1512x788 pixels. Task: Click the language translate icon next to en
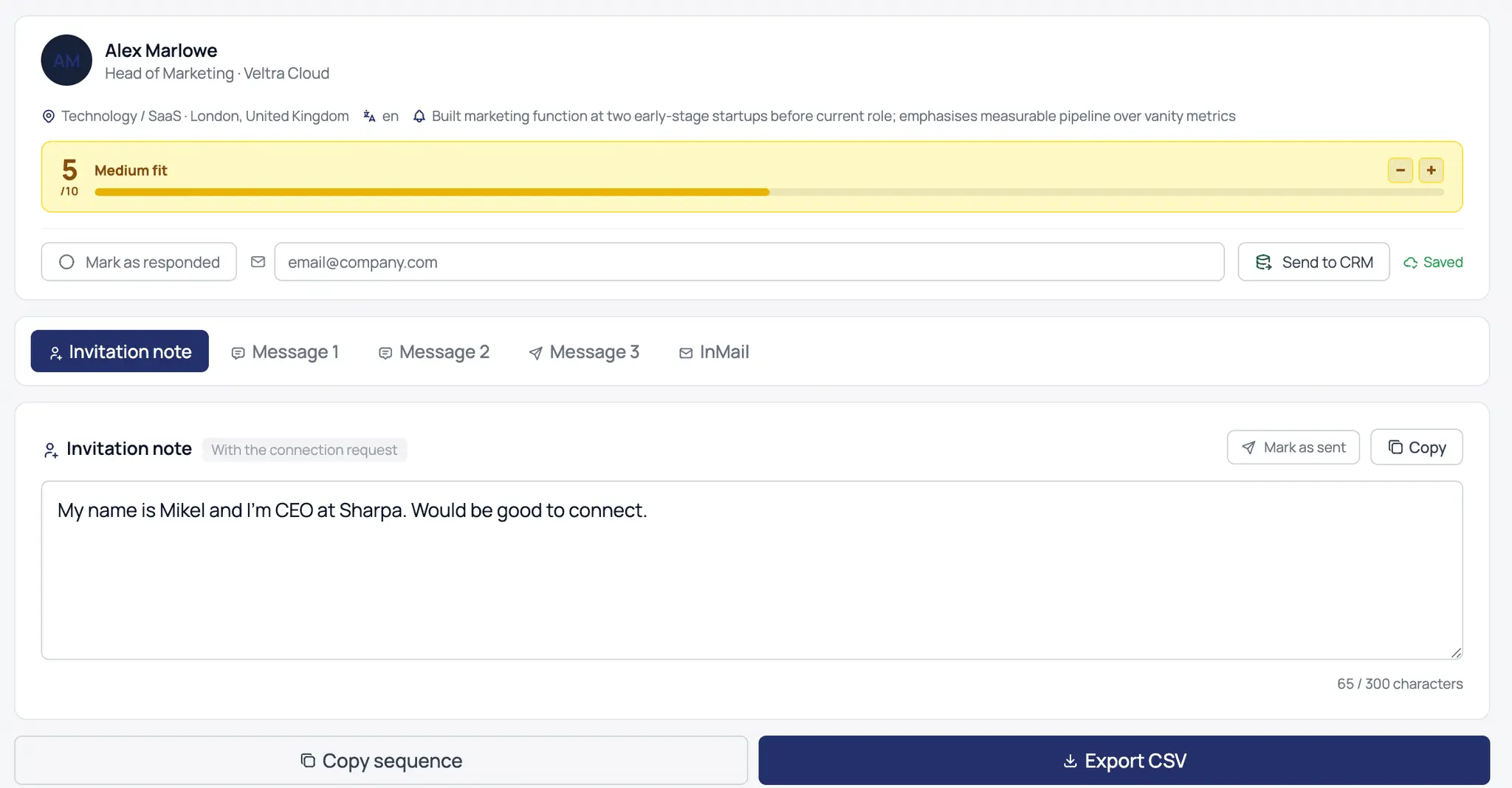tap(370, 116)
